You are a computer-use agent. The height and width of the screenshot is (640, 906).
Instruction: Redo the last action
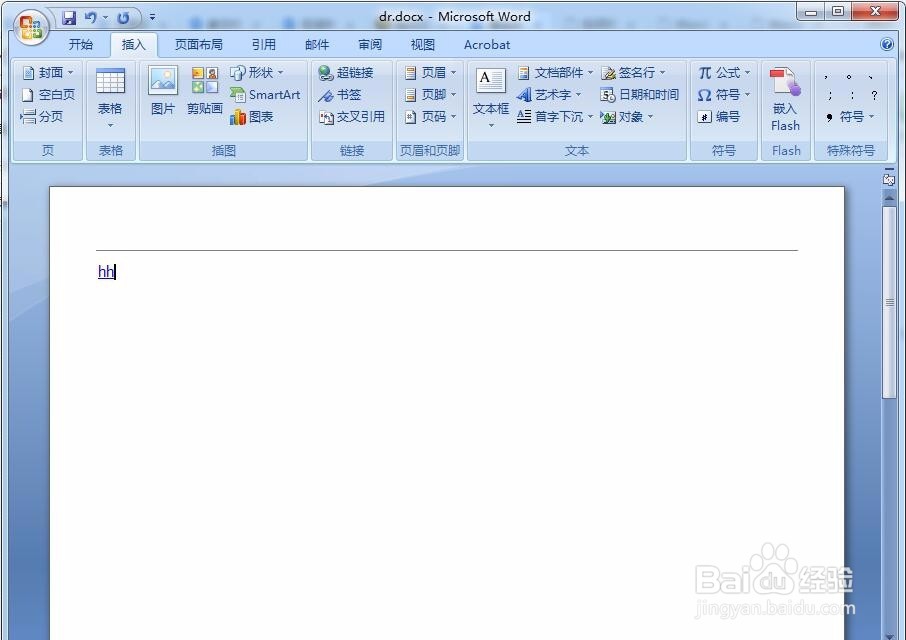pos(123,18)
